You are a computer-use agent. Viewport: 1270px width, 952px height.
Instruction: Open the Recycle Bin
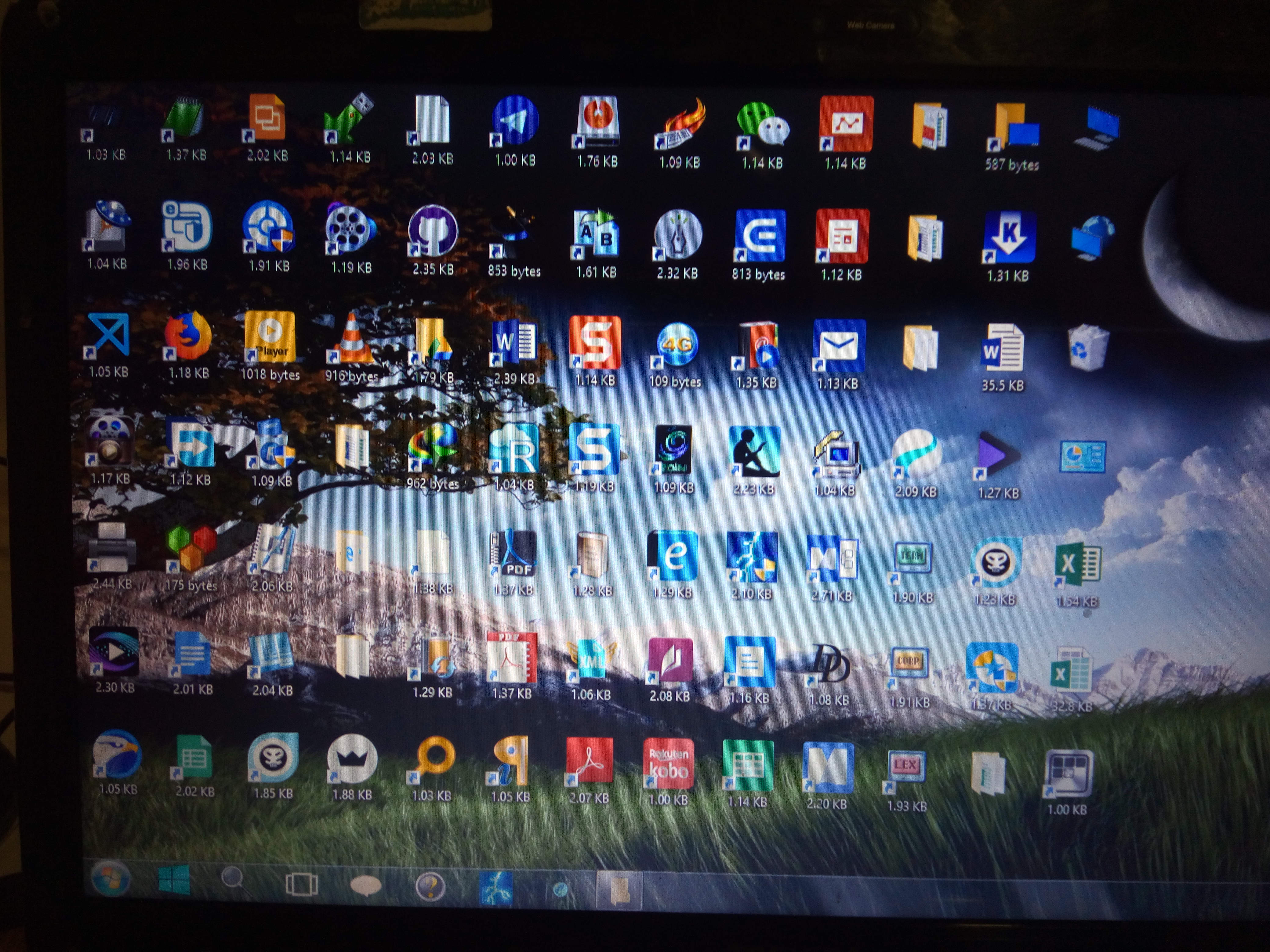point(1088,348)
